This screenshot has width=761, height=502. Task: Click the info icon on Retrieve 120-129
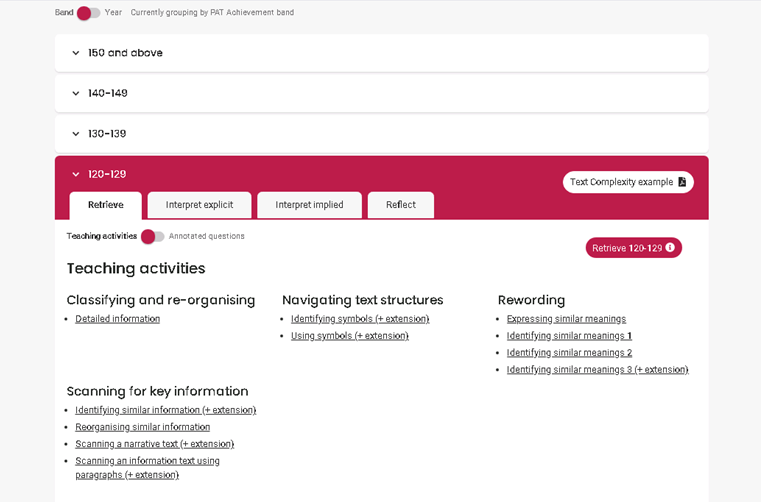tap(670, 248)
